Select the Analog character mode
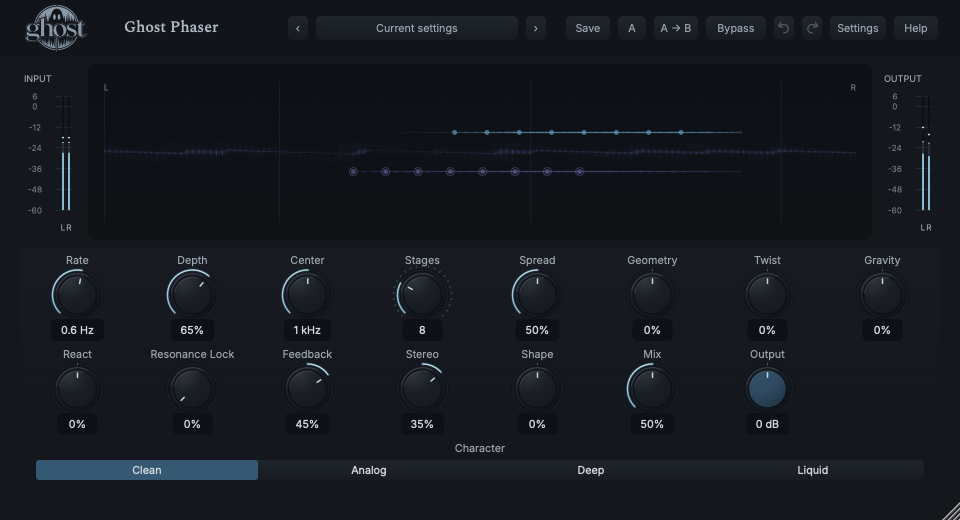Viewport: 960px width, 520px height. [x=369, y=470]
